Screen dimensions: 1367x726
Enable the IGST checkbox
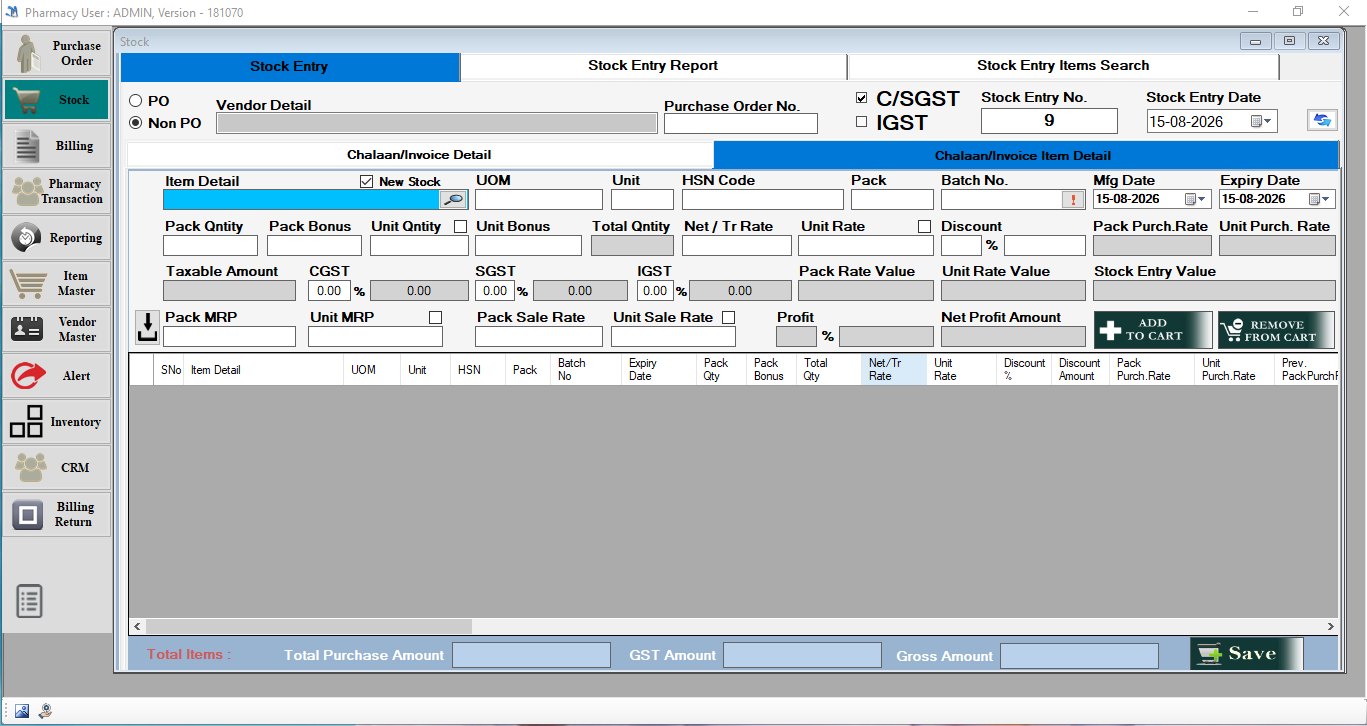click(861, 122)
